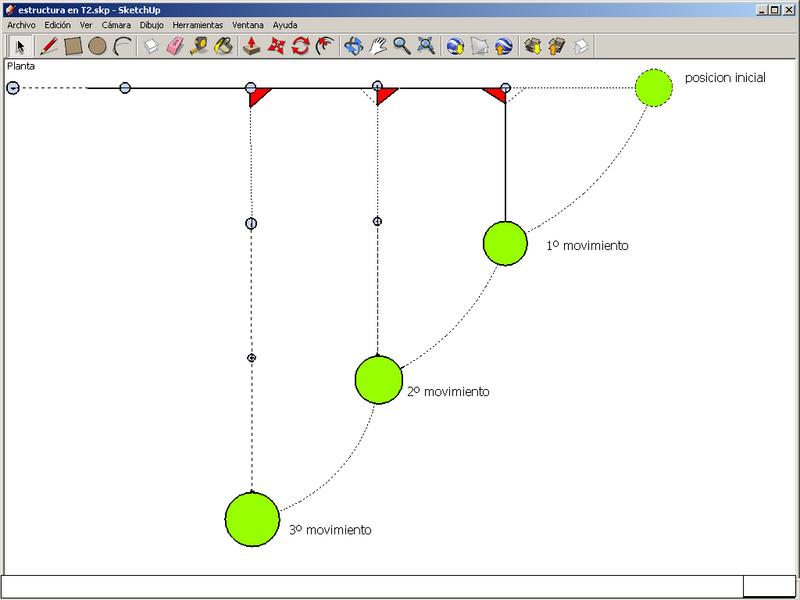This screenshot has width=800, height=600.
Task: Select the Arc tool
Action: (x=122, y=46)
